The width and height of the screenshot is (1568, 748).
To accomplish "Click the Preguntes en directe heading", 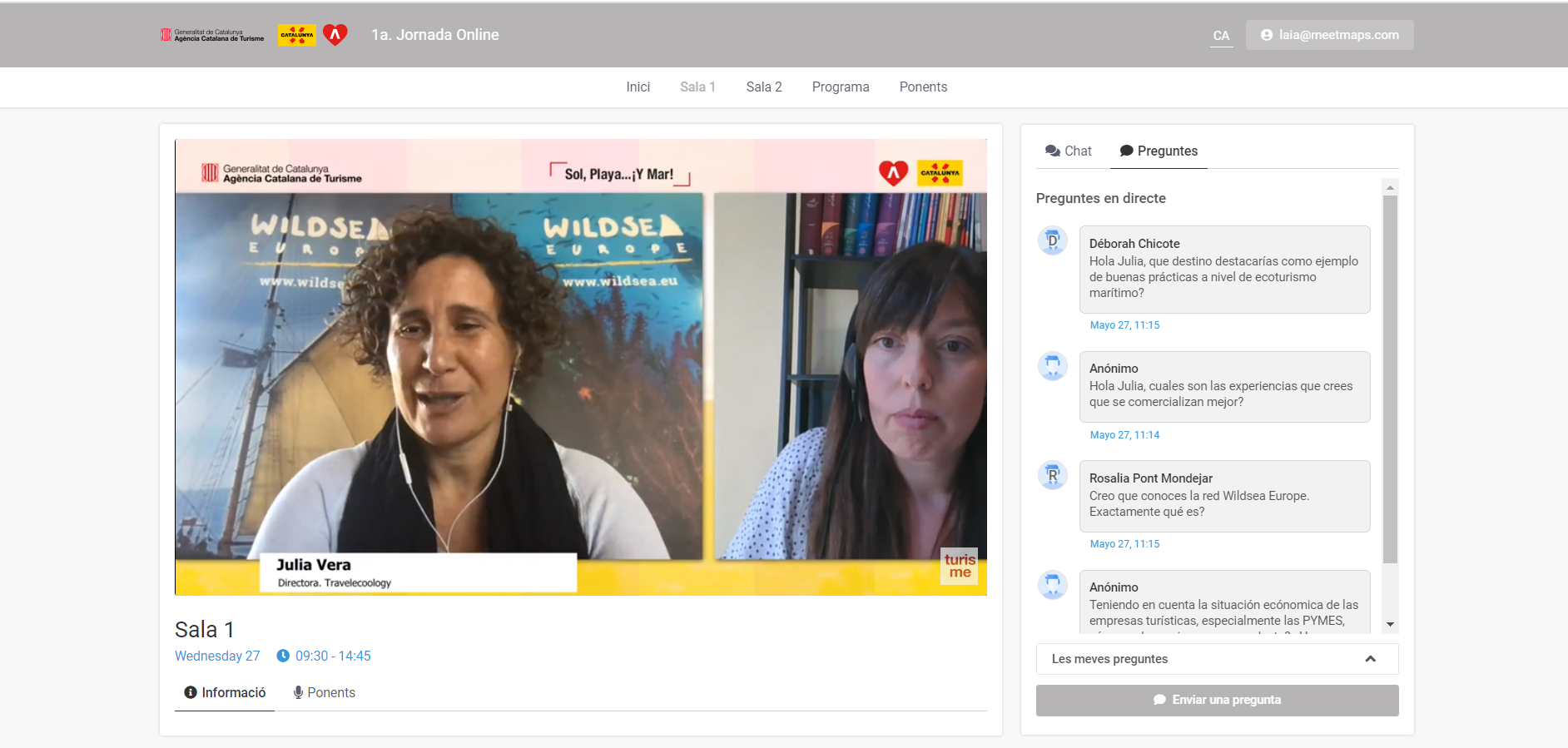I will click(1100, 198).
